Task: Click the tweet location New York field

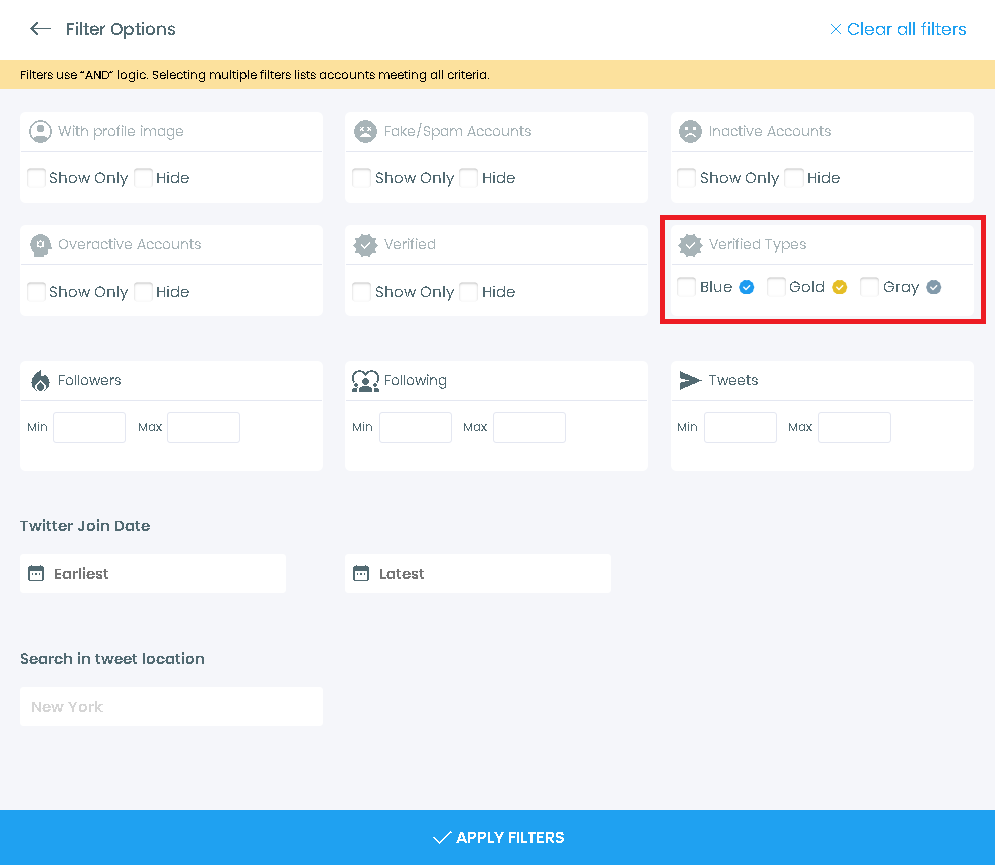Action: tap(171, 707)
